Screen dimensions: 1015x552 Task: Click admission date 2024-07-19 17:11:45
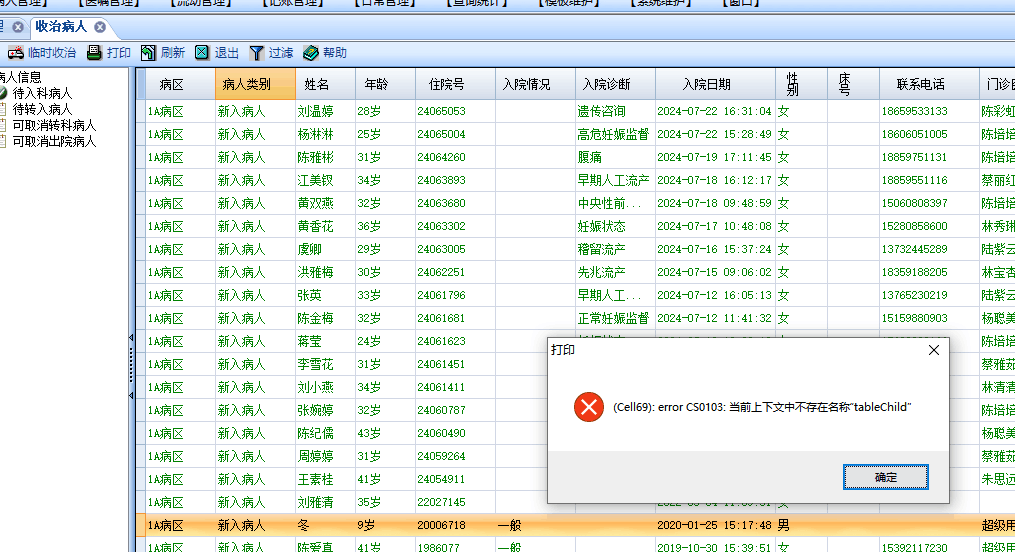tap(715, 157)
